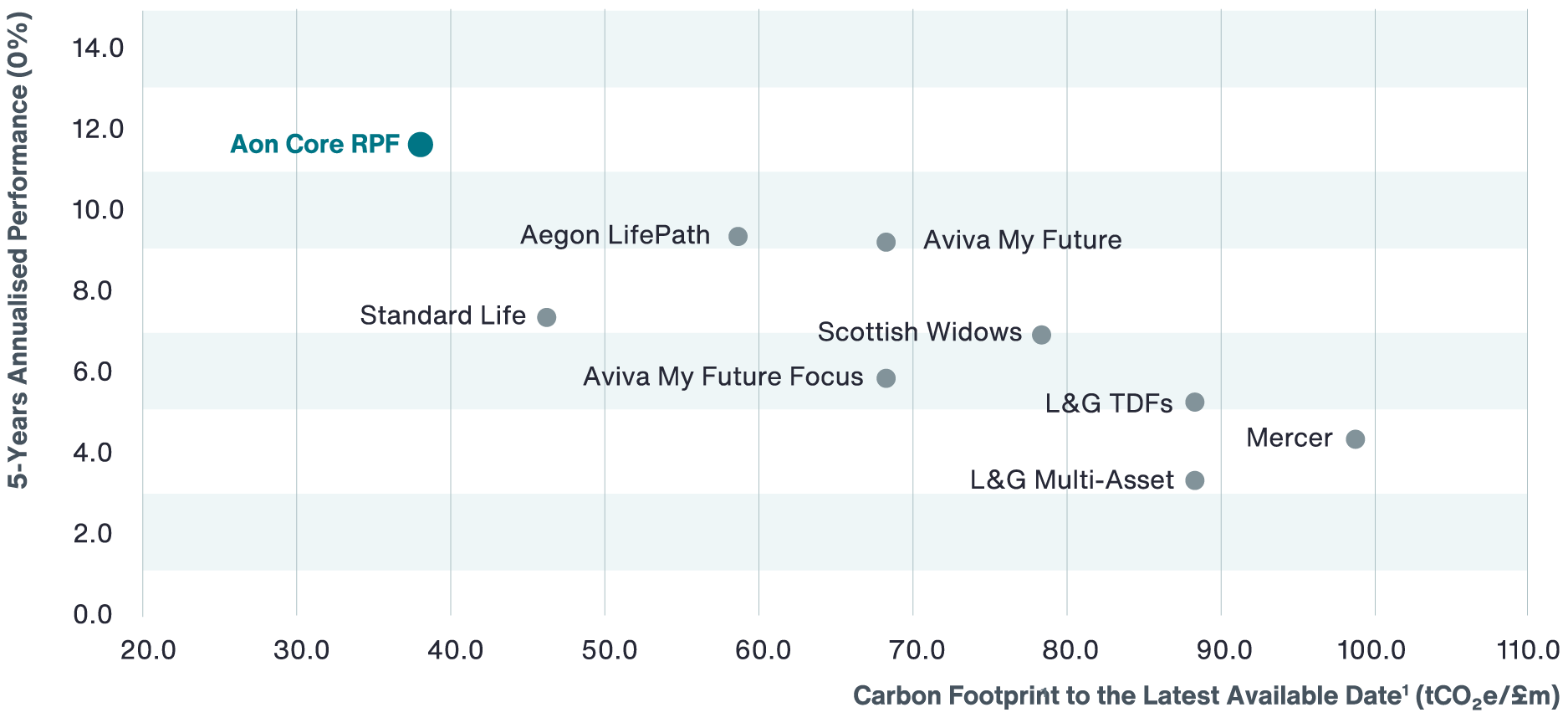This screenshot has width=1568, height=728.
Task: Click the 5-Years Annualised Performance axis title
Action: [x=18, y=251]
